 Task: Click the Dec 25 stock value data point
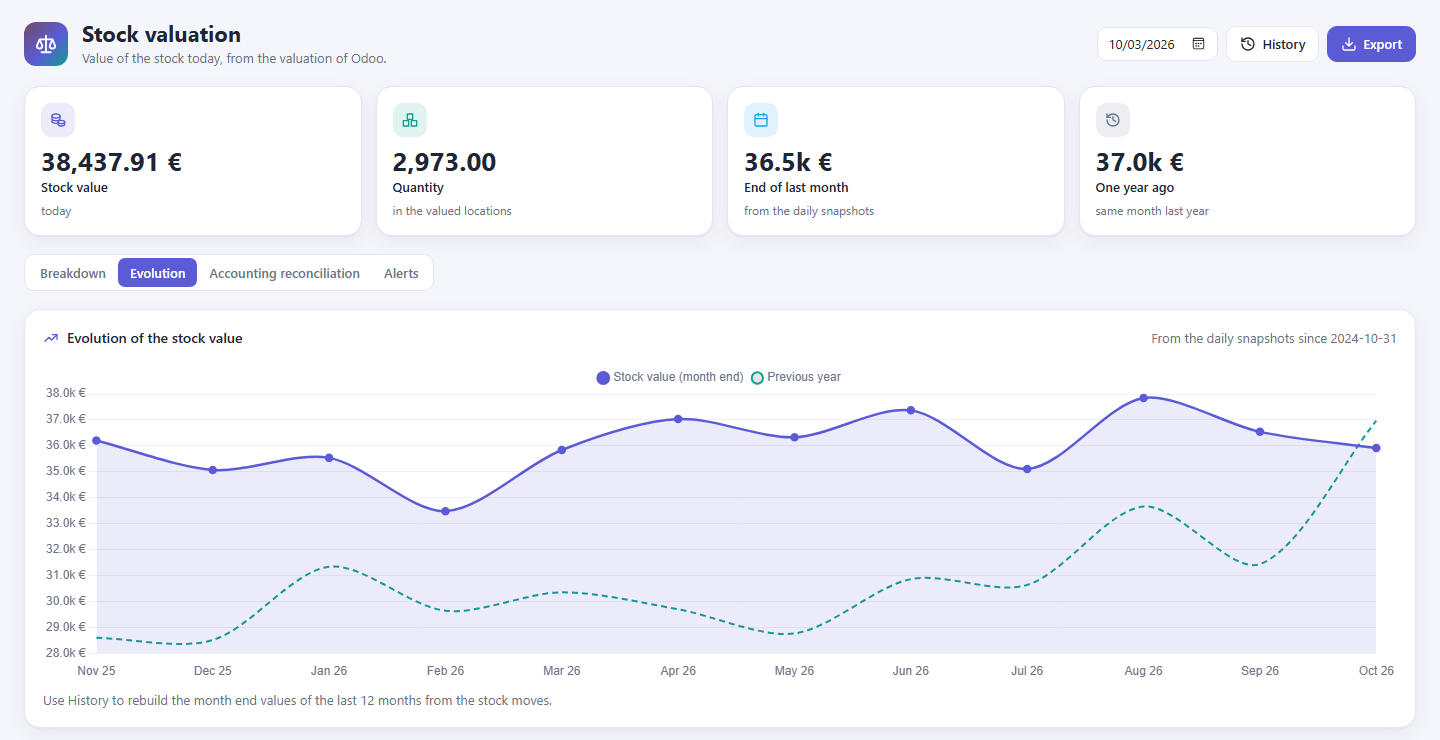point(213,470)
